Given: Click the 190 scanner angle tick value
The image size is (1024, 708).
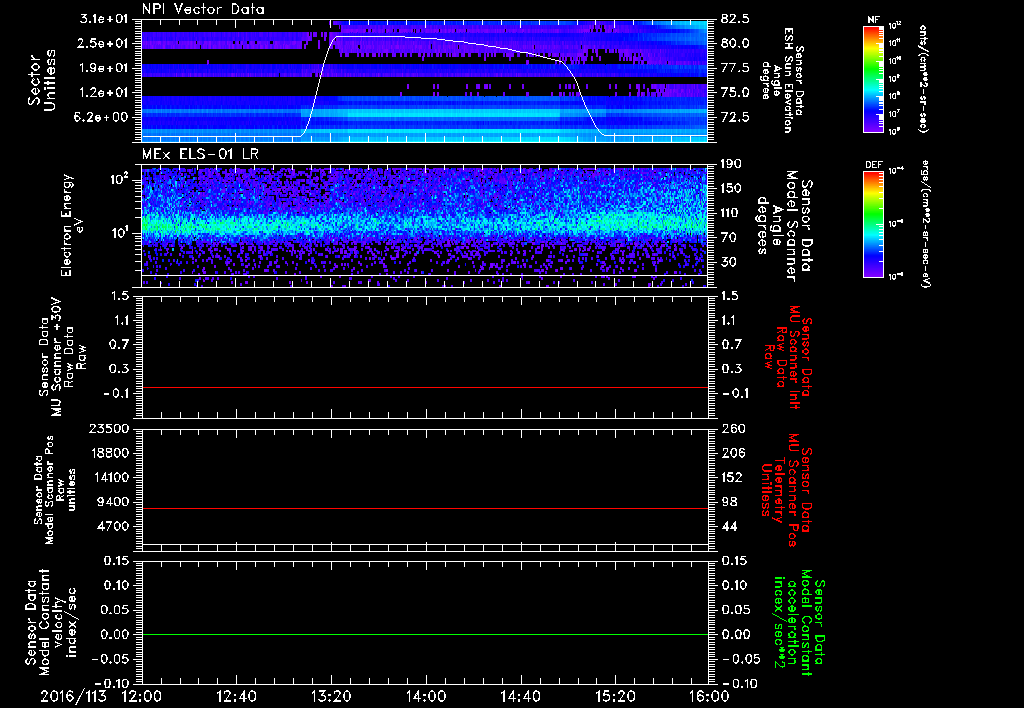Looking at the screenshot, I should click(731, 164).
